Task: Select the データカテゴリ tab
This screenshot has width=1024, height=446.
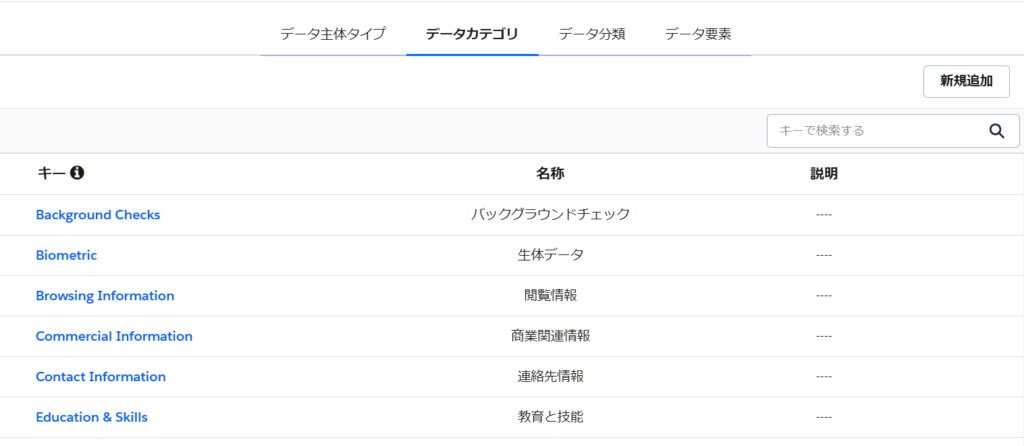Action: click(x=472, y=34)
